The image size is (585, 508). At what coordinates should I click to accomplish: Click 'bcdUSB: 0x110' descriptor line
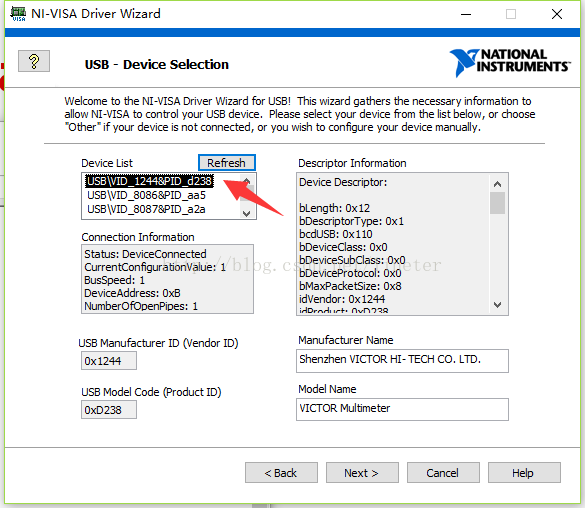[335, 234]
